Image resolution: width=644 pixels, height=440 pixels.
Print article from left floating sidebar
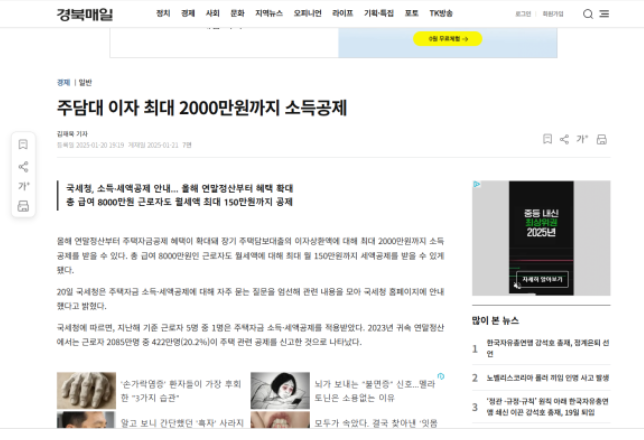pos(23,206)
